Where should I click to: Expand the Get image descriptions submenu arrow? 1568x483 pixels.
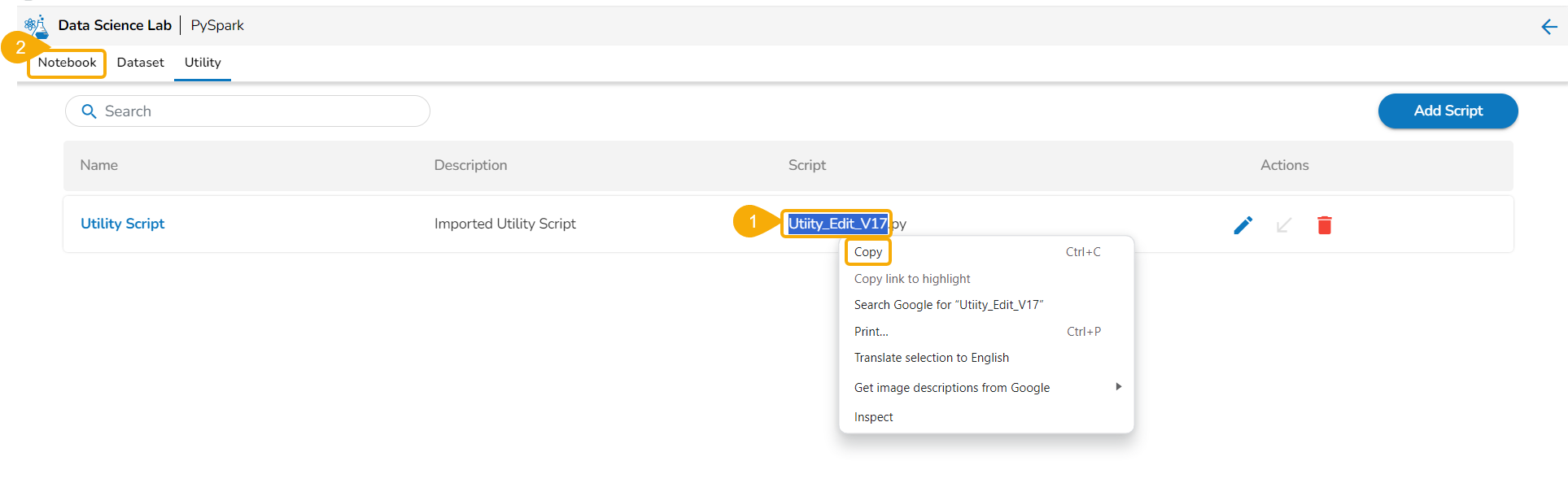[1118, 387]
